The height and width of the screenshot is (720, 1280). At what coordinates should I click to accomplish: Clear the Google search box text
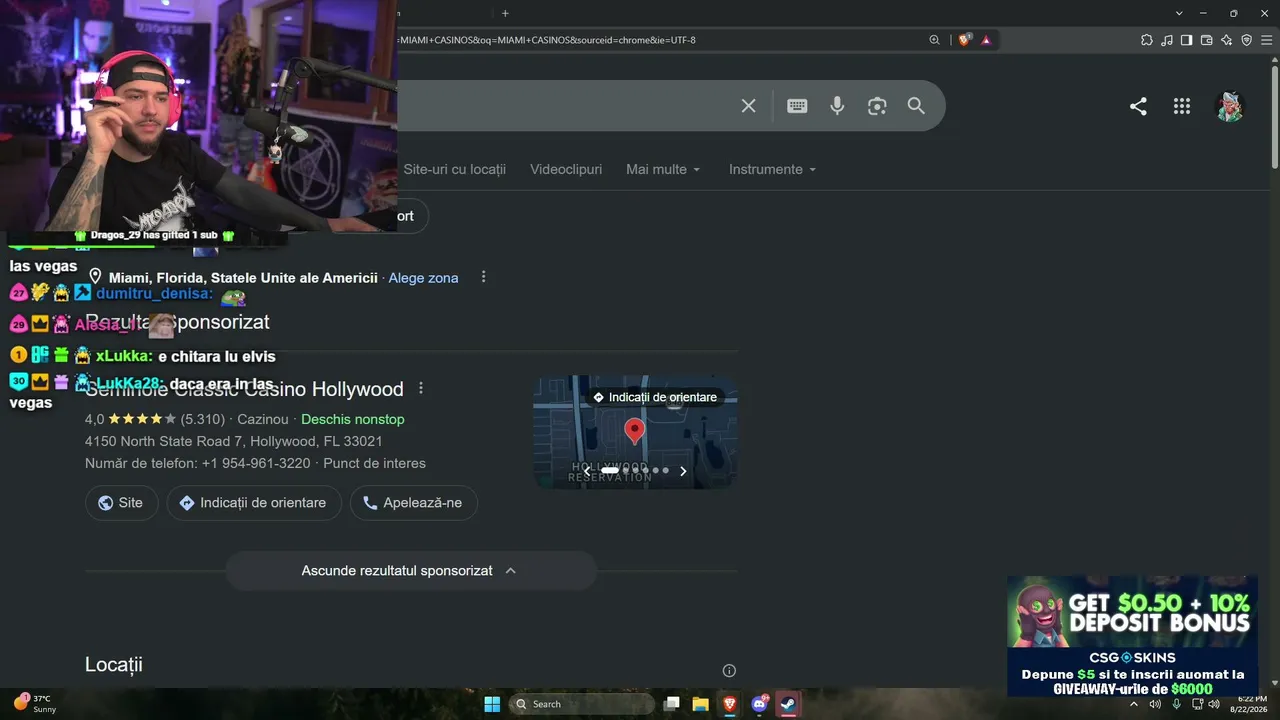tap(748, 106)
